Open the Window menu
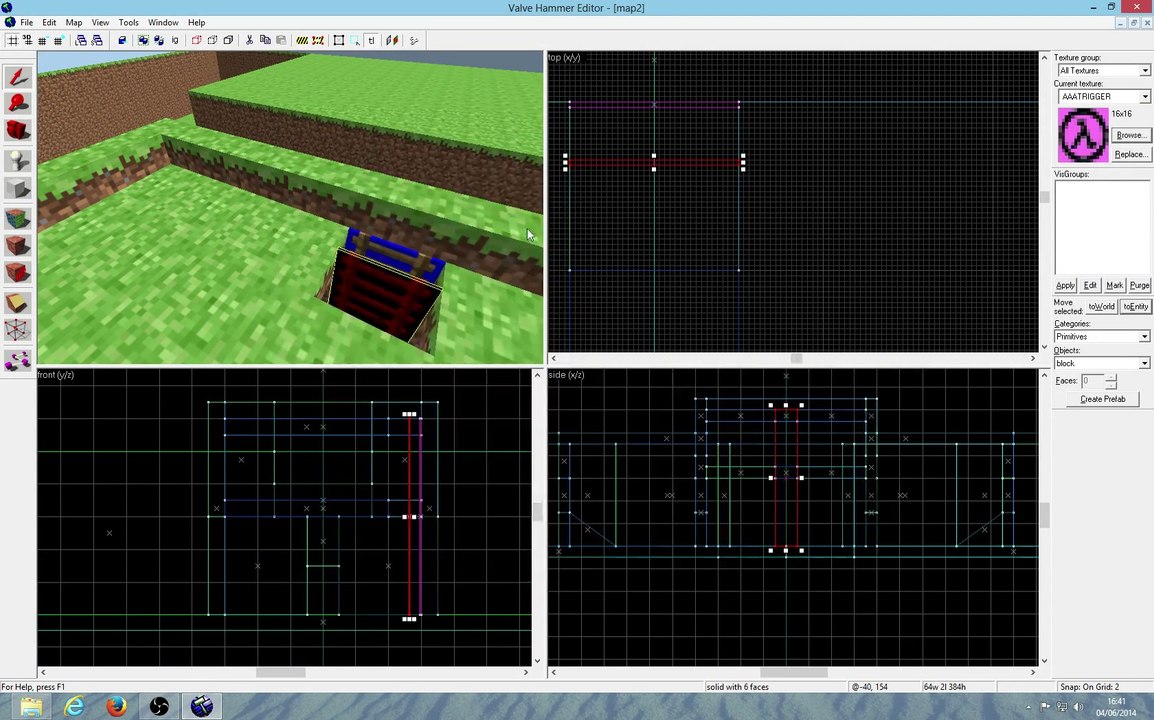 pyautogui.click(x=163, y=22)
